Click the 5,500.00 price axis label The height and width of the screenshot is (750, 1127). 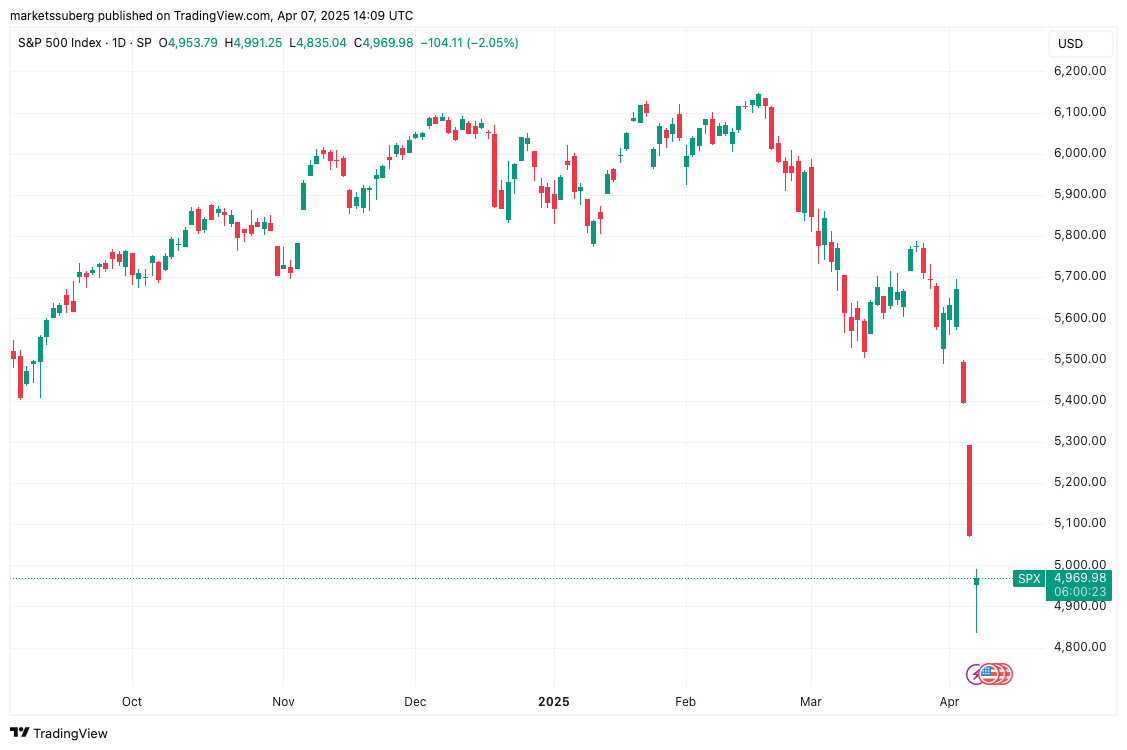[x=1078, y=359]
